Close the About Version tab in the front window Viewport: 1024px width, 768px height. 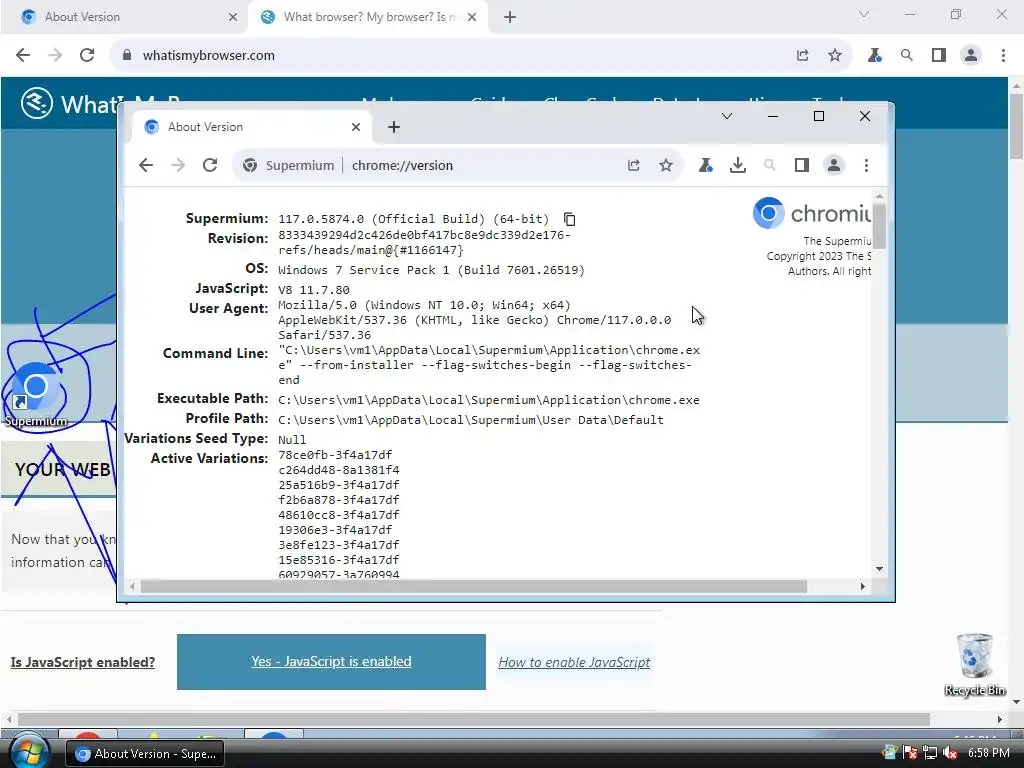(355, 127)
